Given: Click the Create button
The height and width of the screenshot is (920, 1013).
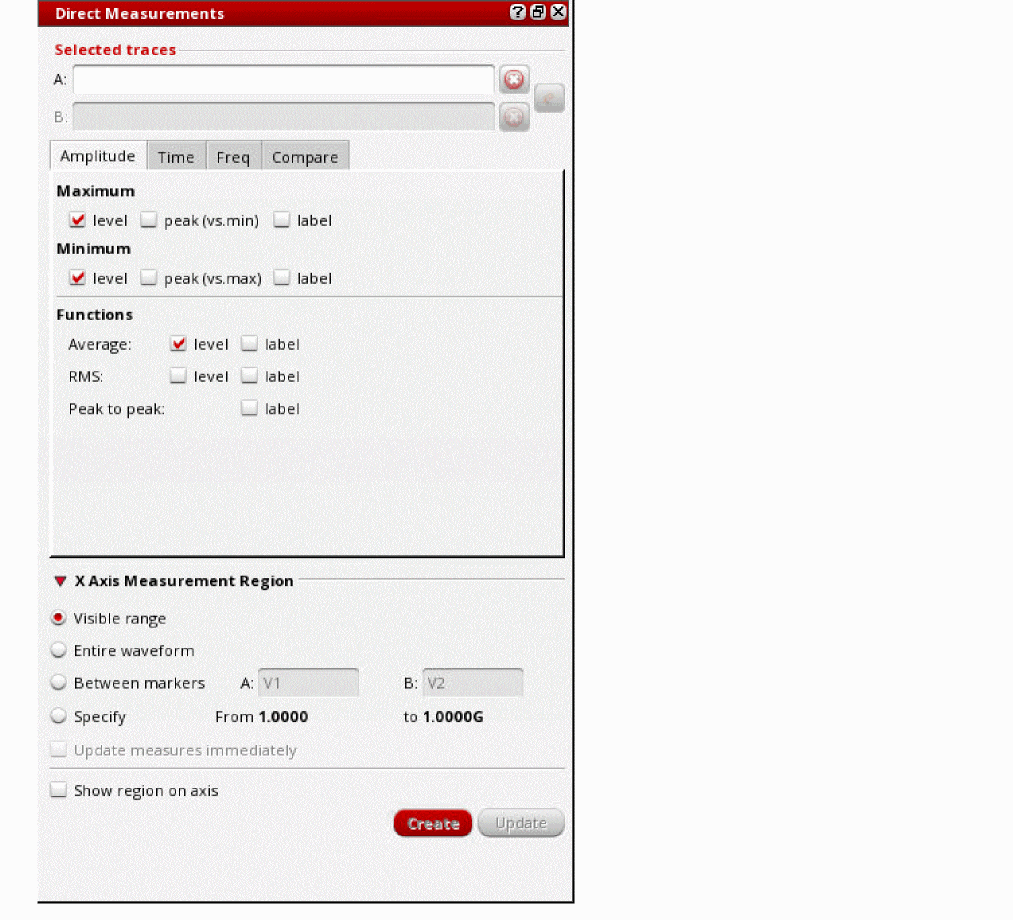Looking at the screenshot, I should 433,824.
